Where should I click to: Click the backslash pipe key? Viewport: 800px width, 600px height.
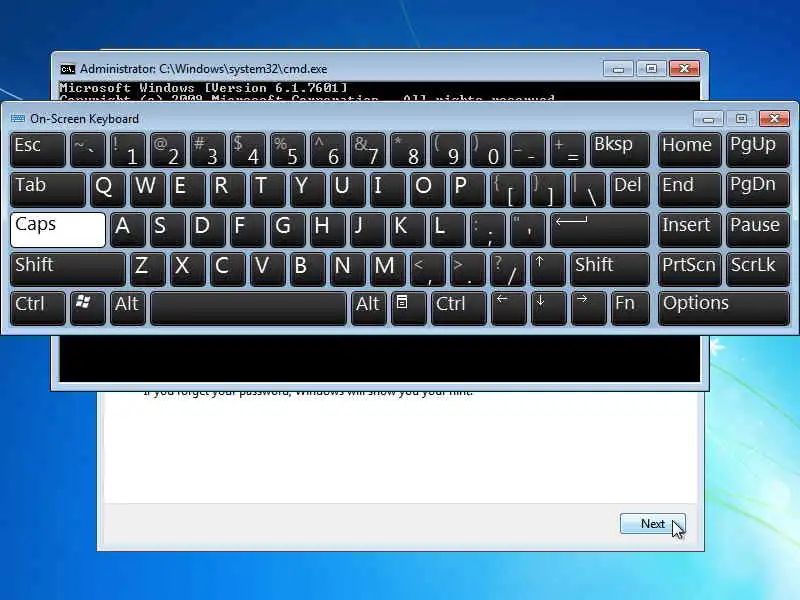coord(588,189)
